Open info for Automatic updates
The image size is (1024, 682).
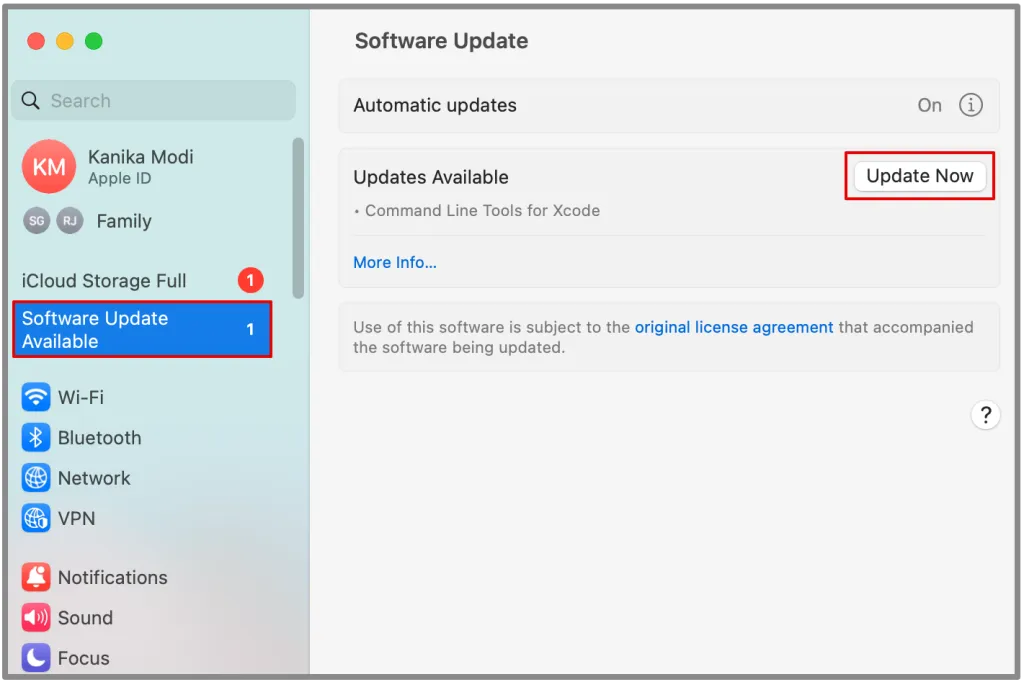coord(970,105)
